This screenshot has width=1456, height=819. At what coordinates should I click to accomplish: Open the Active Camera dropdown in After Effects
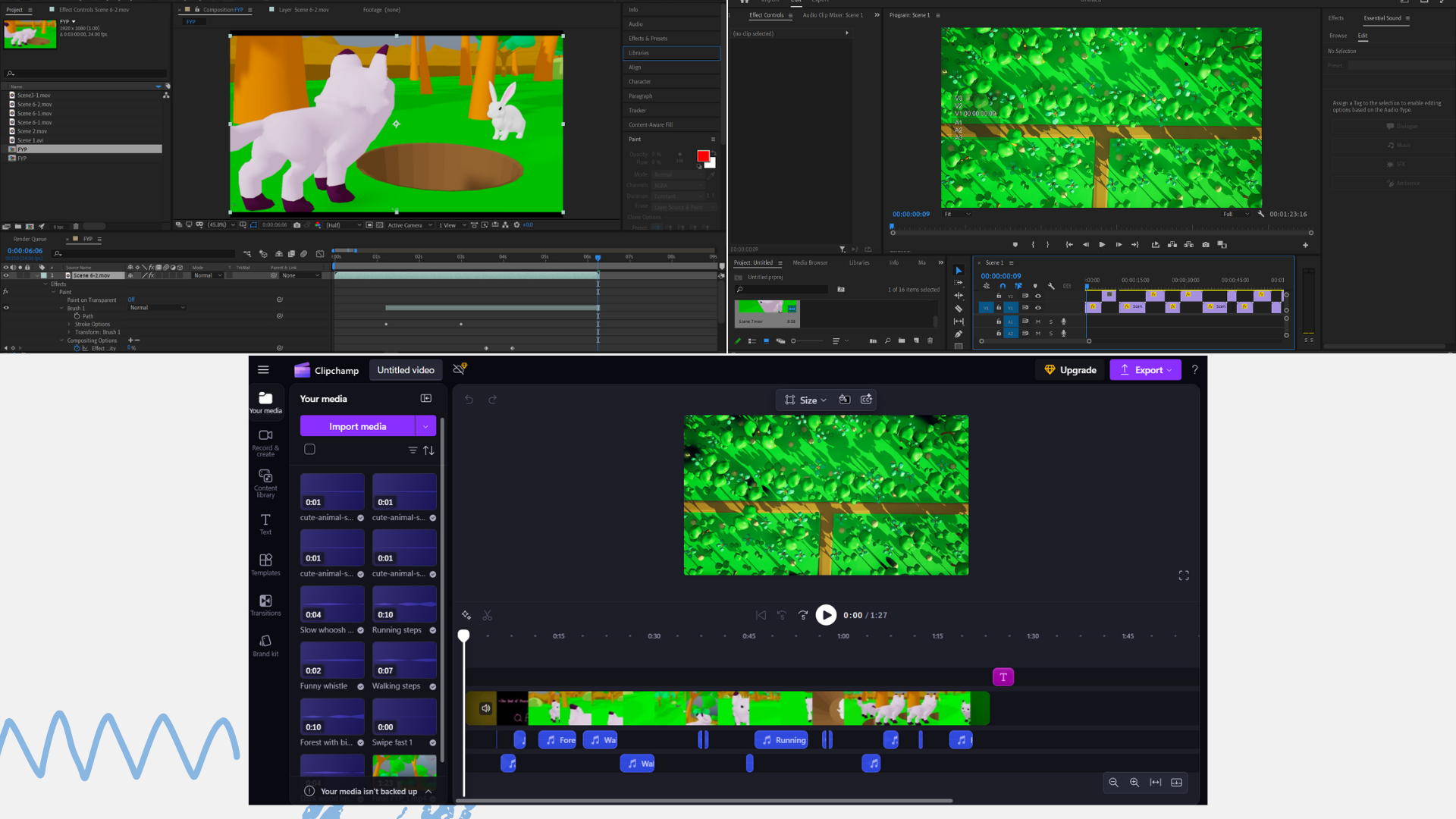point(409,225)
